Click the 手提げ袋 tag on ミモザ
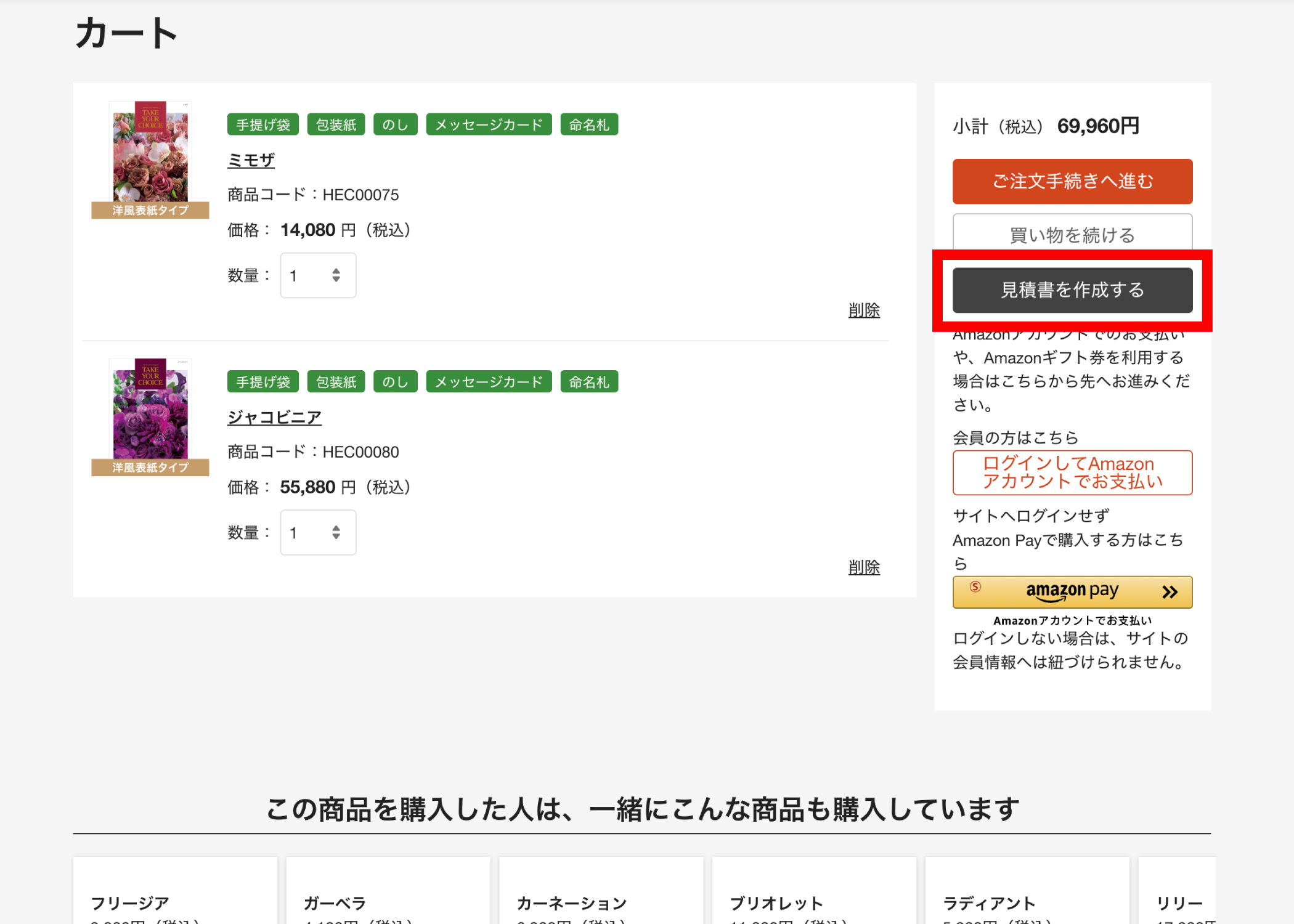Screen dimensions: 1294x924 [x=262, y=124]
